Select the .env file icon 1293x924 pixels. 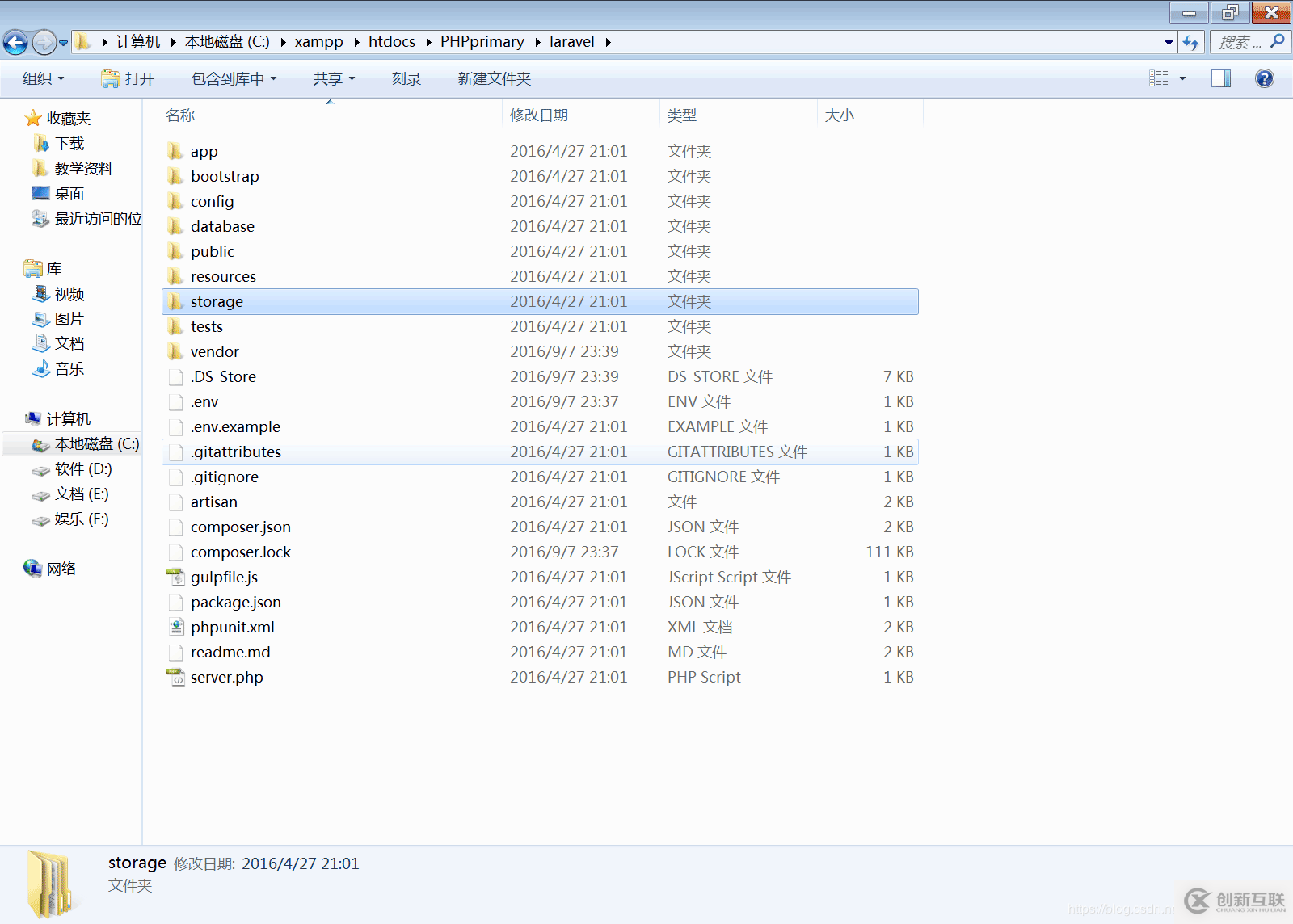coord(175,401)
